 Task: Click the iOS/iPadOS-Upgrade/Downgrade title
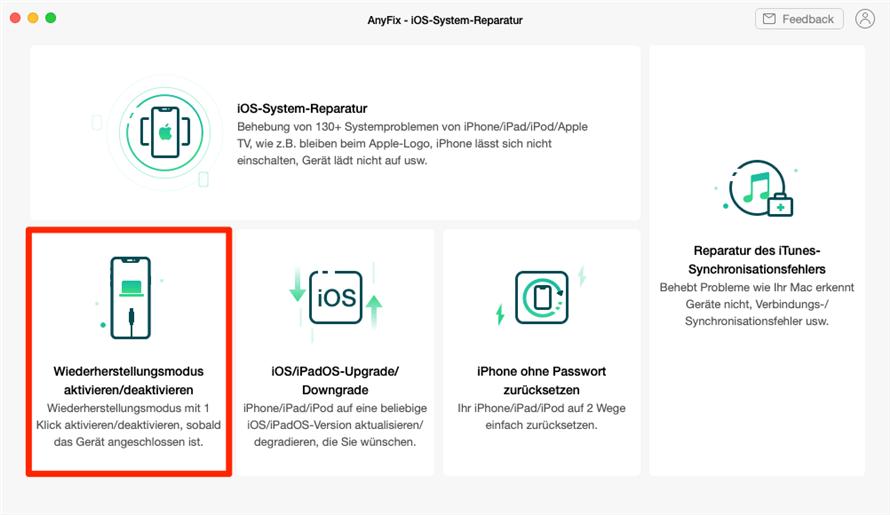coord(335,380)
